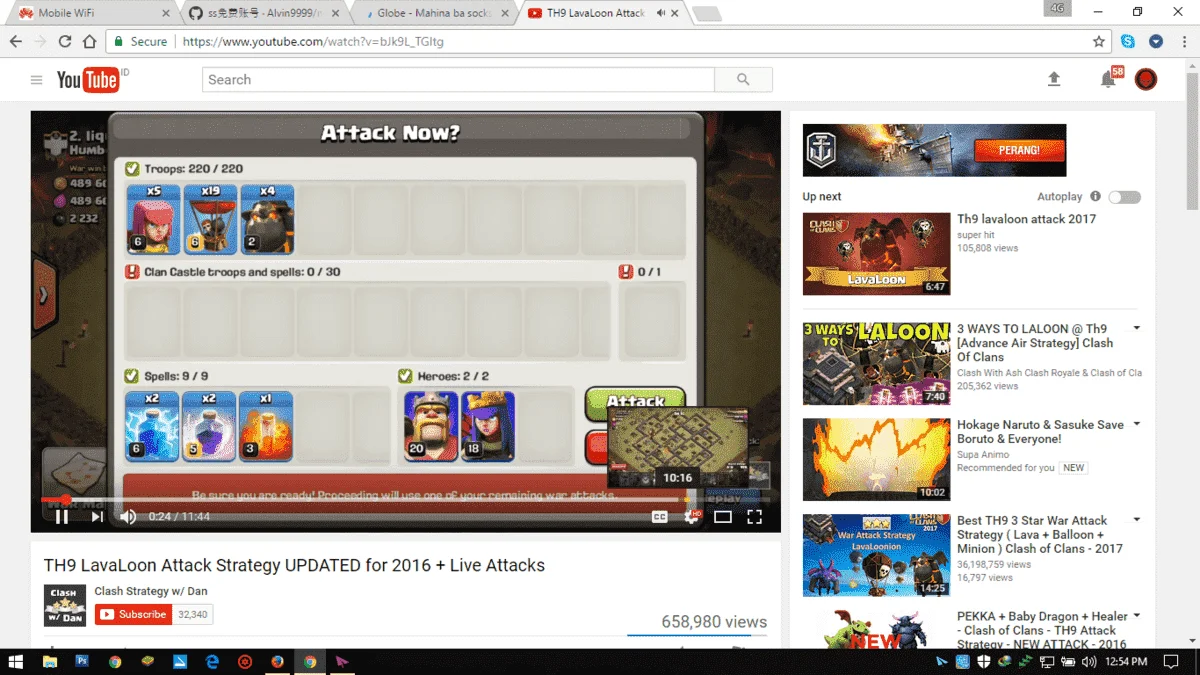Close the Globe Mahina ba tab
The width and height of the screenshot is (1200, 675).
pos(505,14)
